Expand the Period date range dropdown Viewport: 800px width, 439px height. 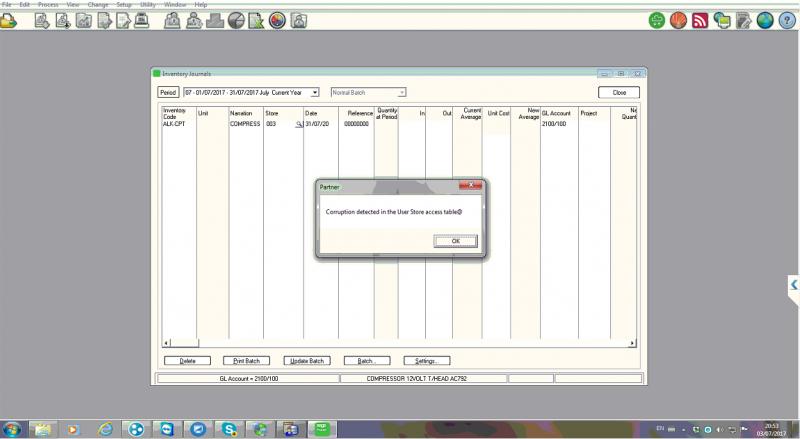(x=314, y=92)
